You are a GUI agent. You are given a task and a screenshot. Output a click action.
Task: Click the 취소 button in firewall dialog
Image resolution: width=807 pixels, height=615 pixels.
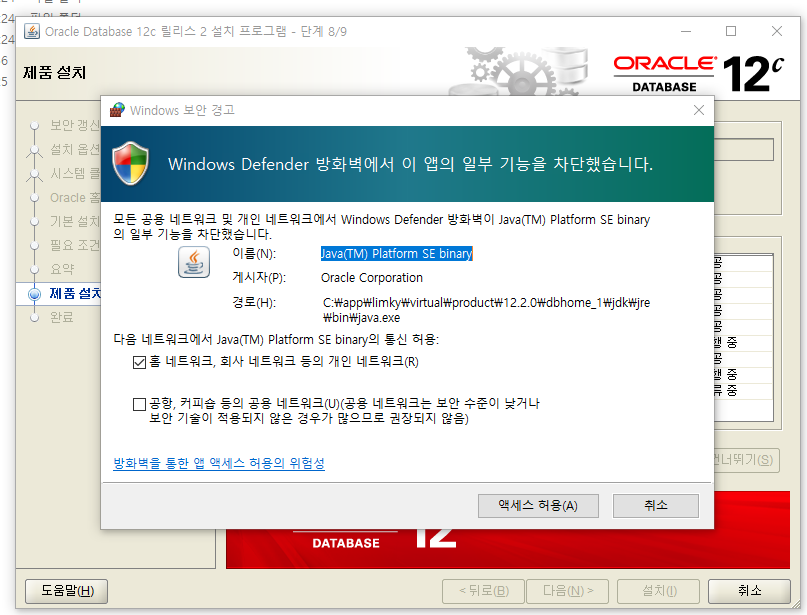pos(656,506)
